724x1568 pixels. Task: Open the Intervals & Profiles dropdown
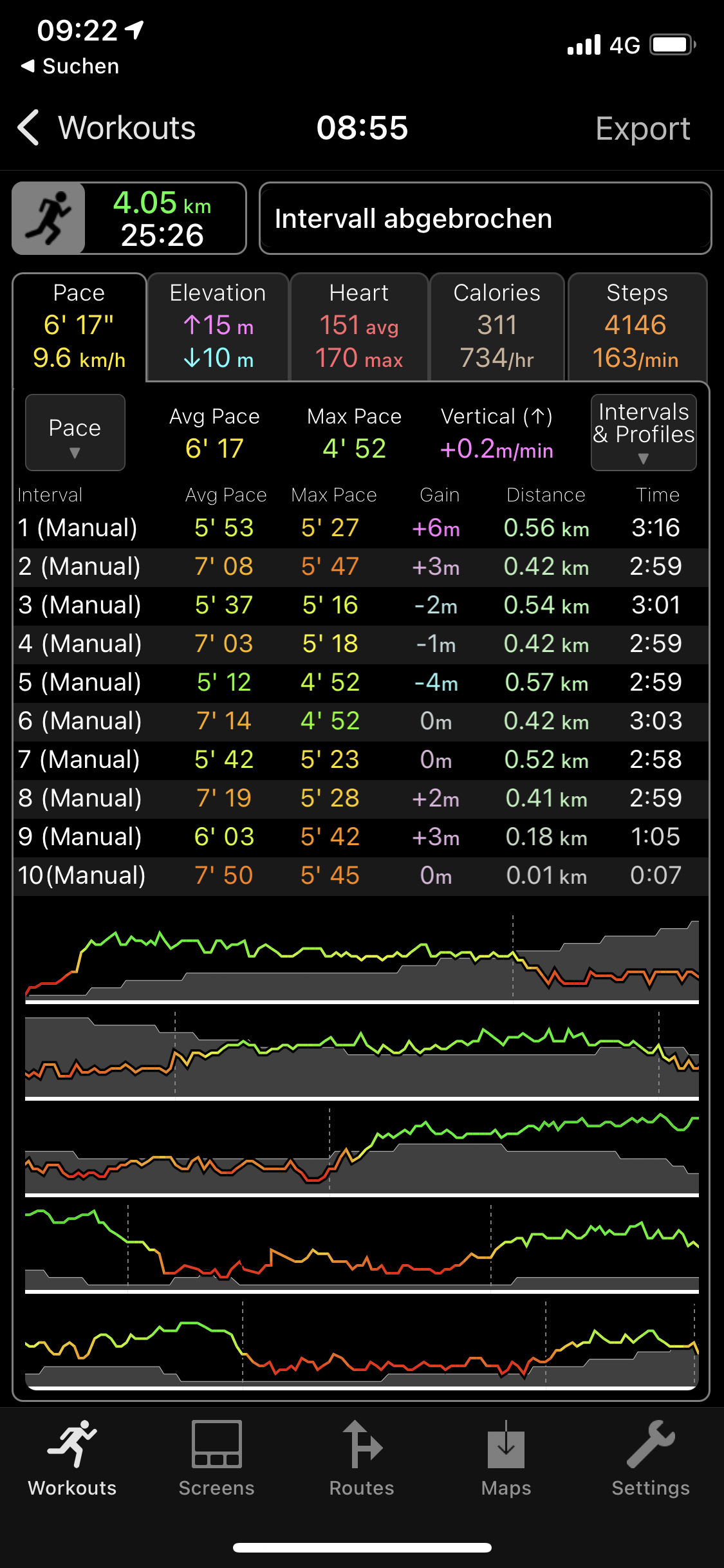pyautogui.click(x=643, y=433)
